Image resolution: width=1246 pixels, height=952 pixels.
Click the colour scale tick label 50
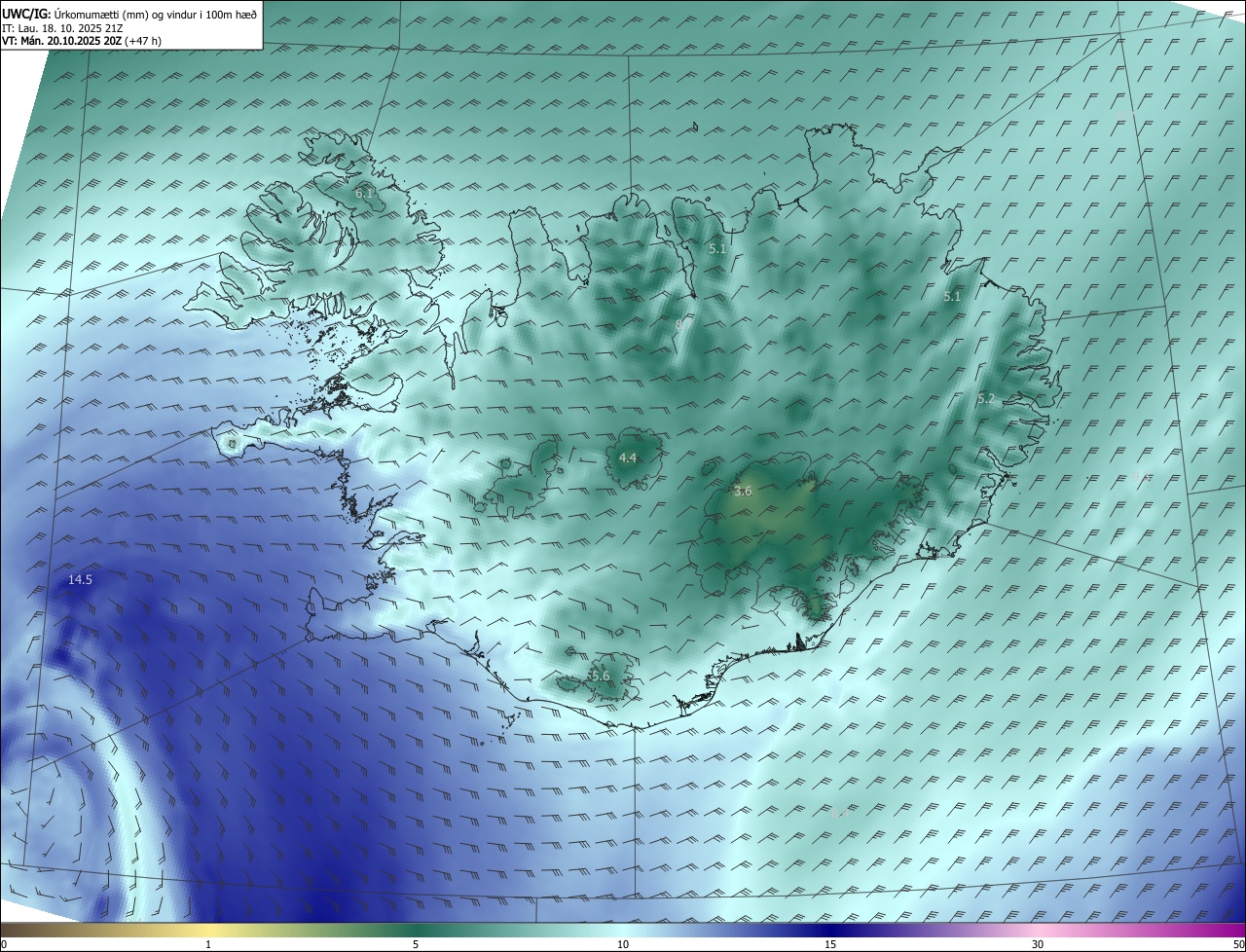1238,945
